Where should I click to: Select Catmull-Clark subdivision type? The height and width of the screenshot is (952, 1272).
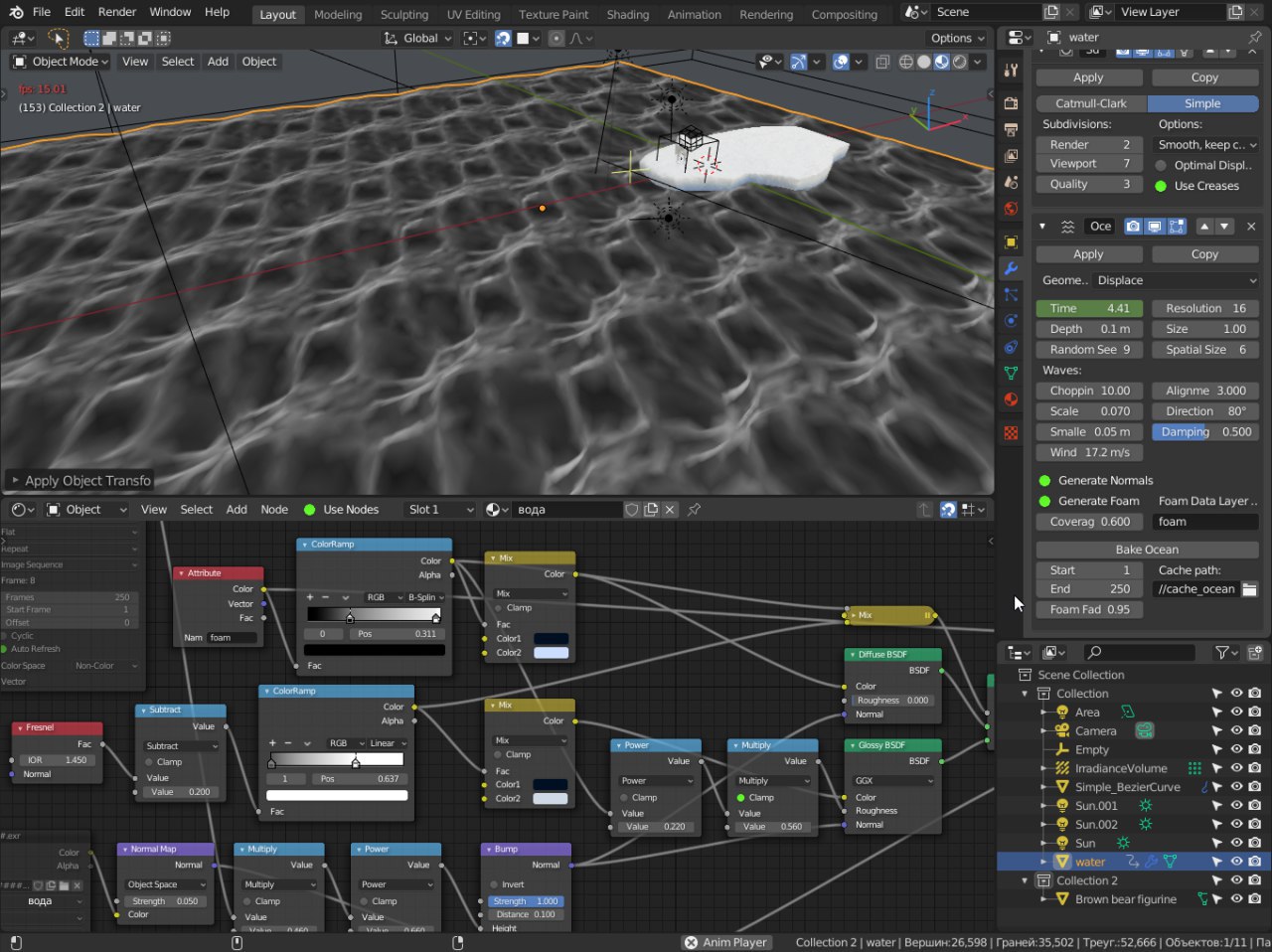click(1091, 103)
